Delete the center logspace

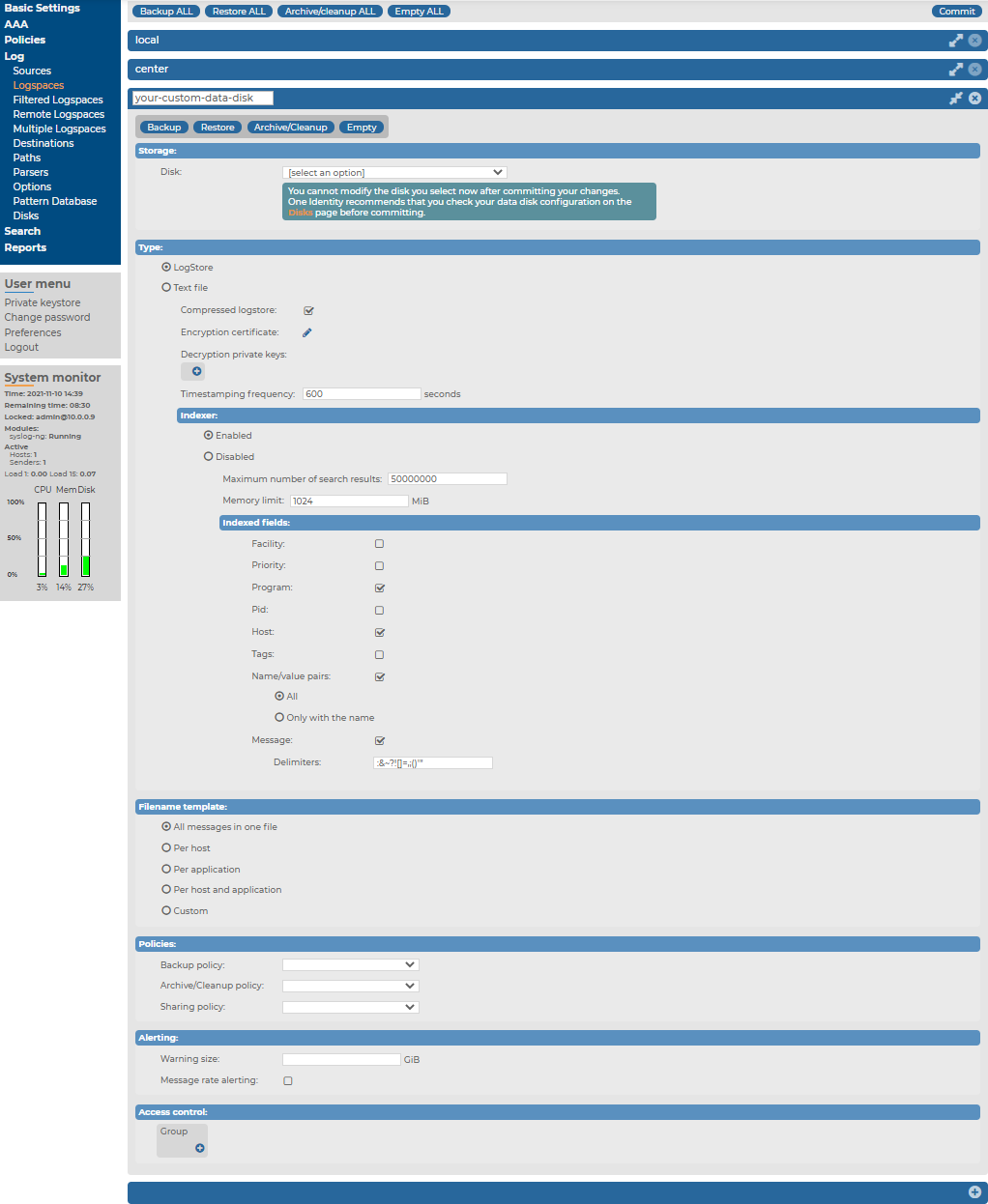pyautogui.click(x=974, y=70)
